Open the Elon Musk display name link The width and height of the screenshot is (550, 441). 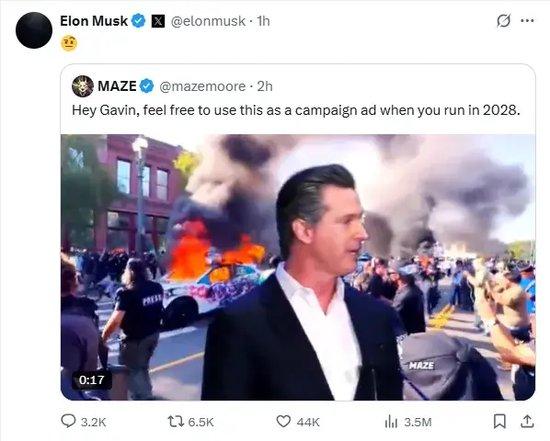[94, 21]
